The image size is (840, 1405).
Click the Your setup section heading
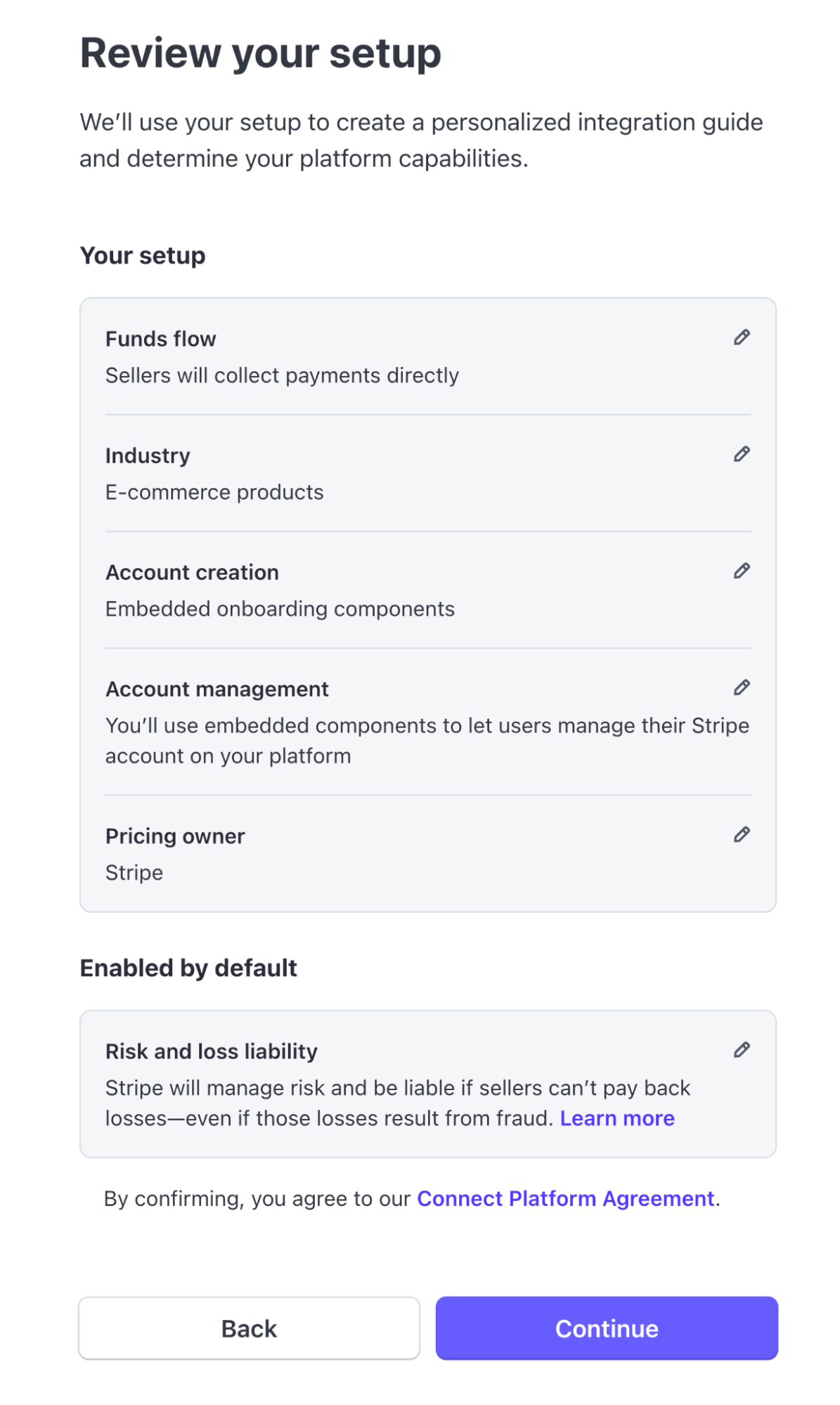pyautogui.click(x=143, y=256)
